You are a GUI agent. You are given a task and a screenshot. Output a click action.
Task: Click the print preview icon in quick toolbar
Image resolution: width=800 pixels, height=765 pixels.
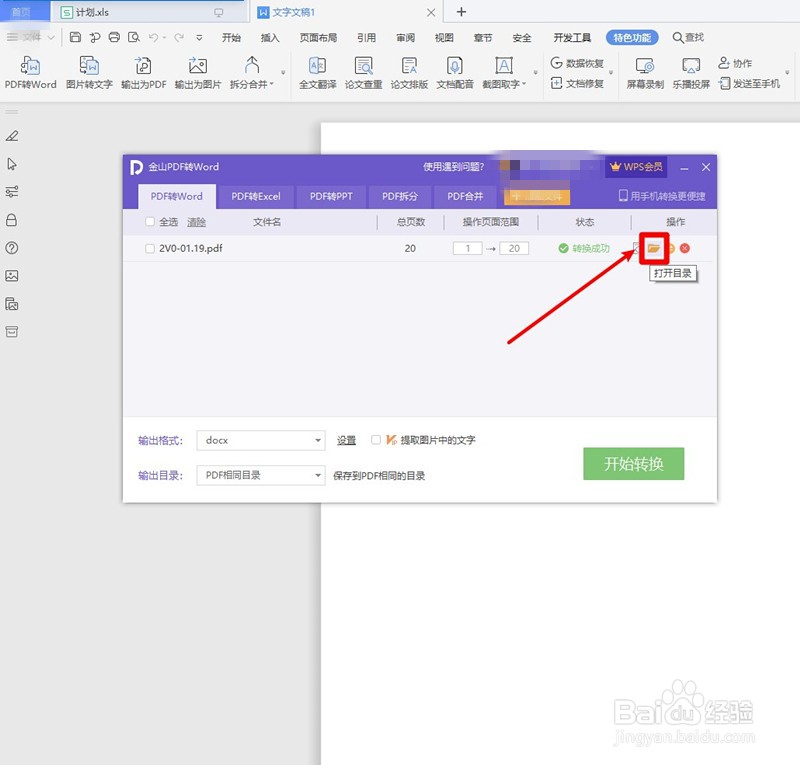coord(134,37)
